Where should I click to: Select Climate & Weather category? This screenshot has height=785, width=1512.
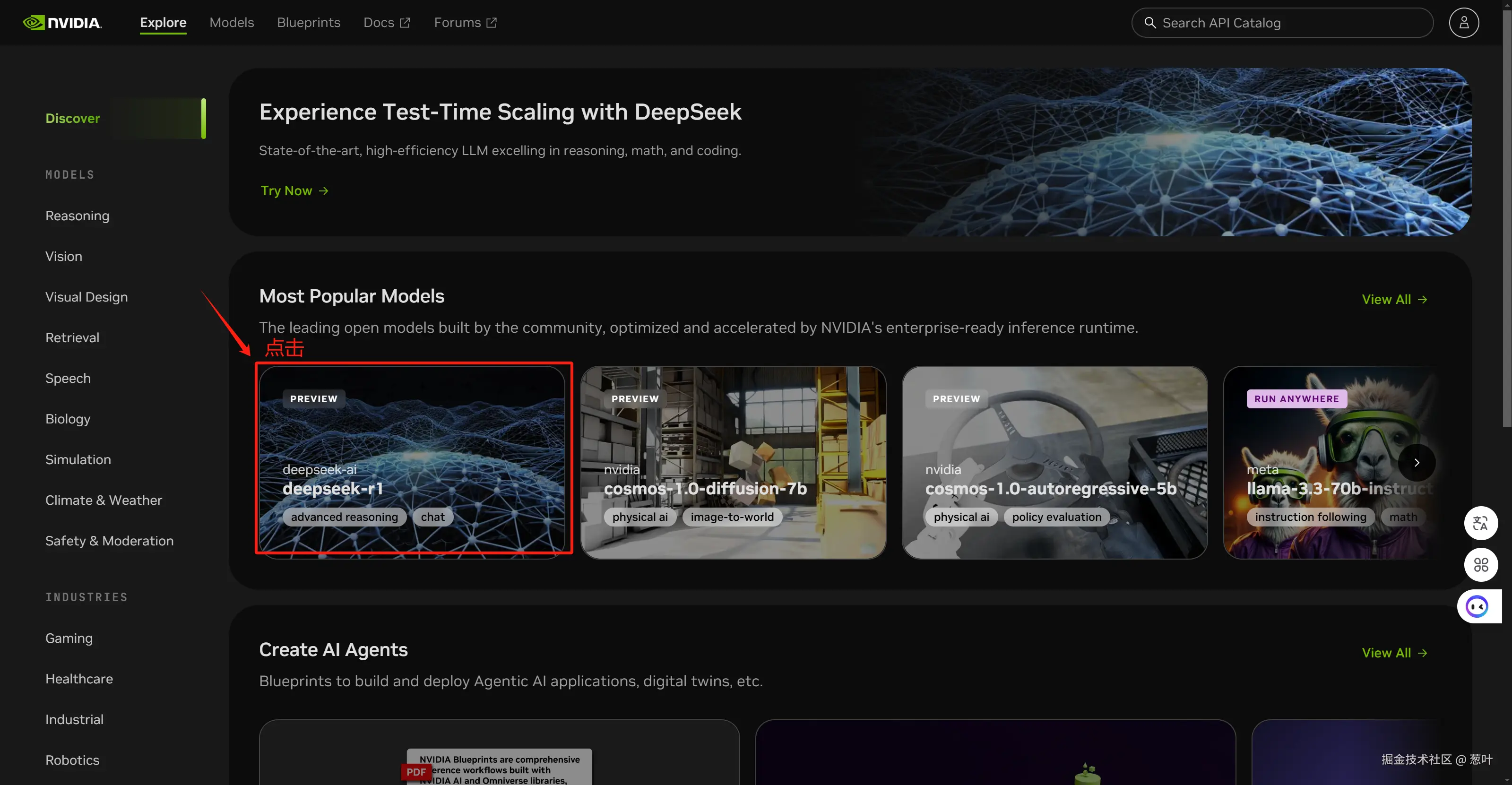point(104,500)
